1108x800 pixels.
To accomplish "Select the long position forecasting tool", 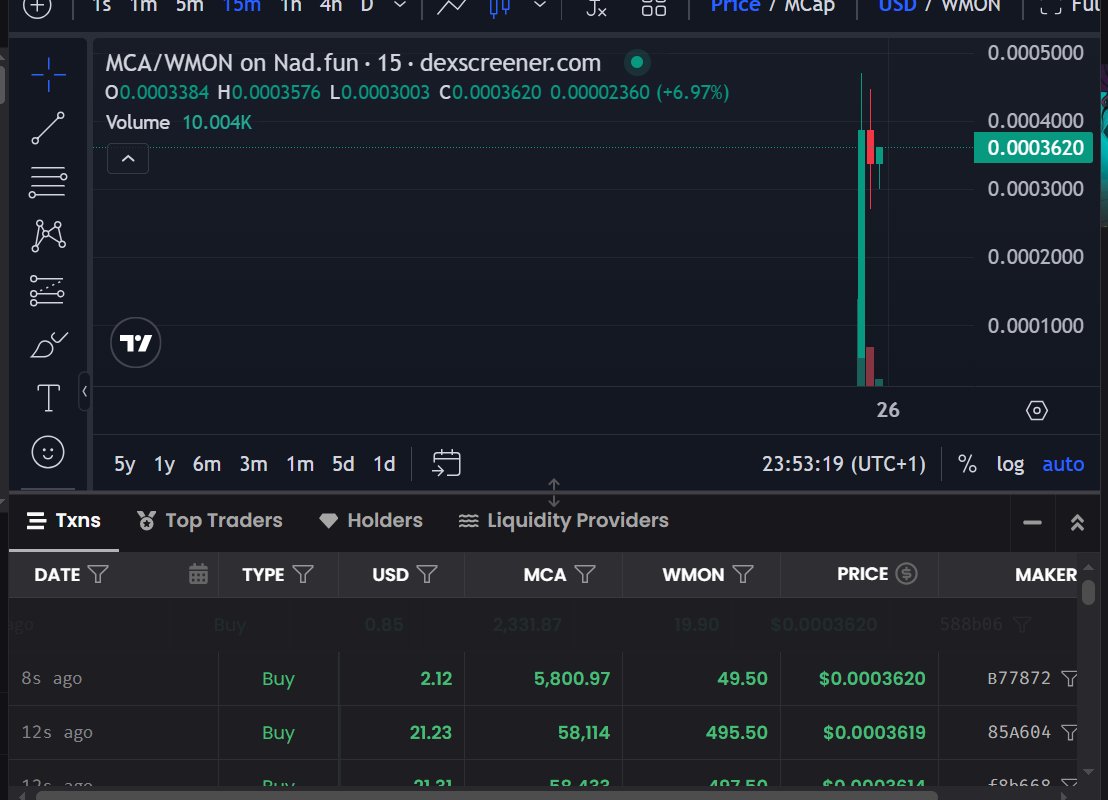I will click(x=48, y=290).
